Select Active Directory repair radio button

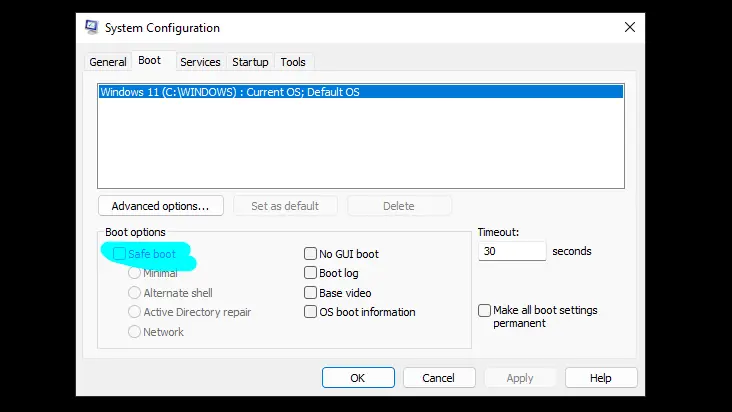click(x=134, y=312)
